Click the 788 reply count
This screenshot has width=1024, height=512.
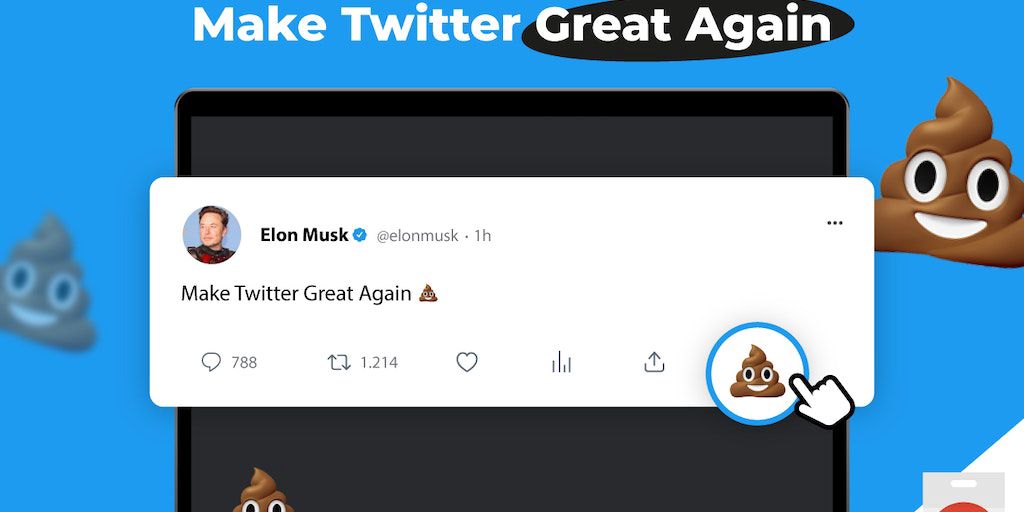(244, 363)
